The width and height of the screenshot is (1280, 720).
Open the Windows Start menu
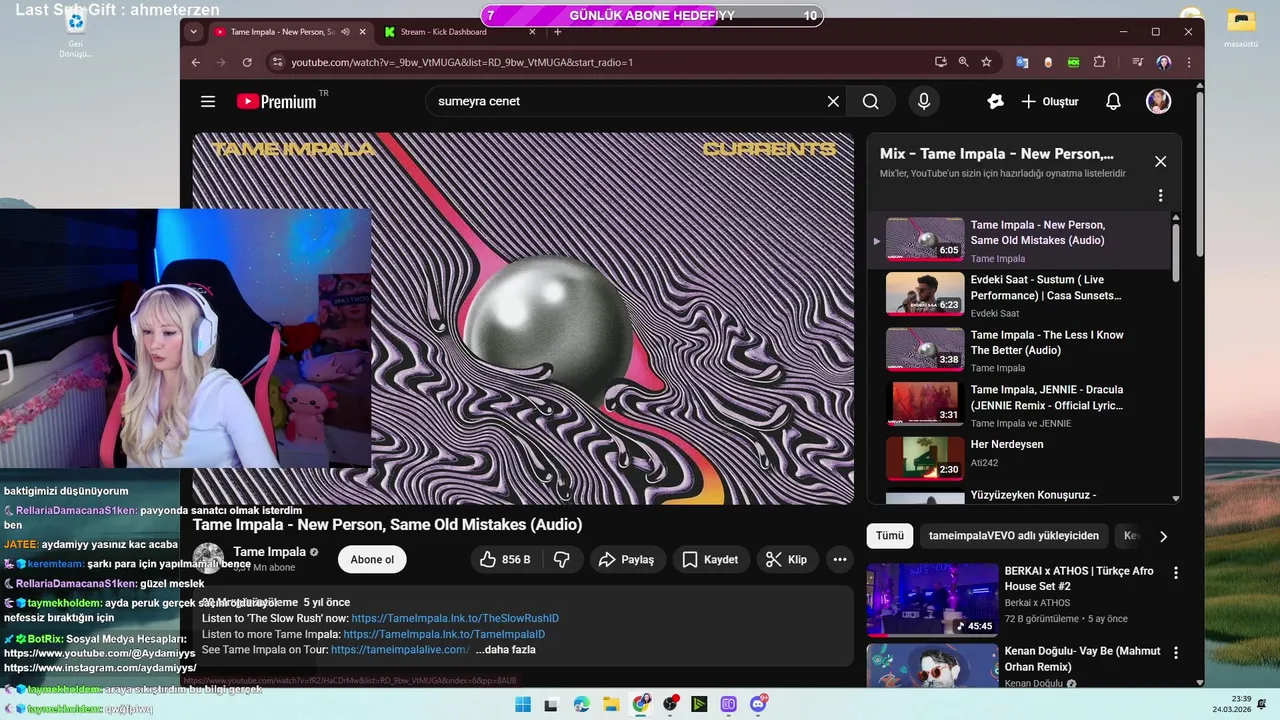click(x=523, y=704)
